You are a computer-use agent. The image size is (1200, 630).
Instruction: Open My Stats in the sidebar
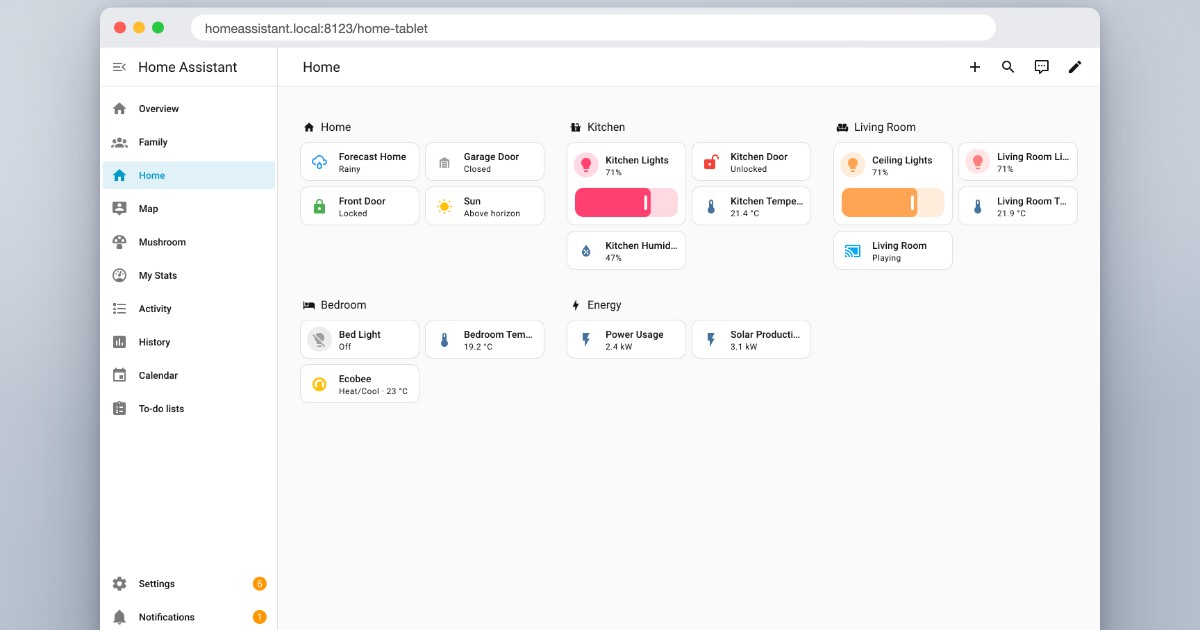189,275
